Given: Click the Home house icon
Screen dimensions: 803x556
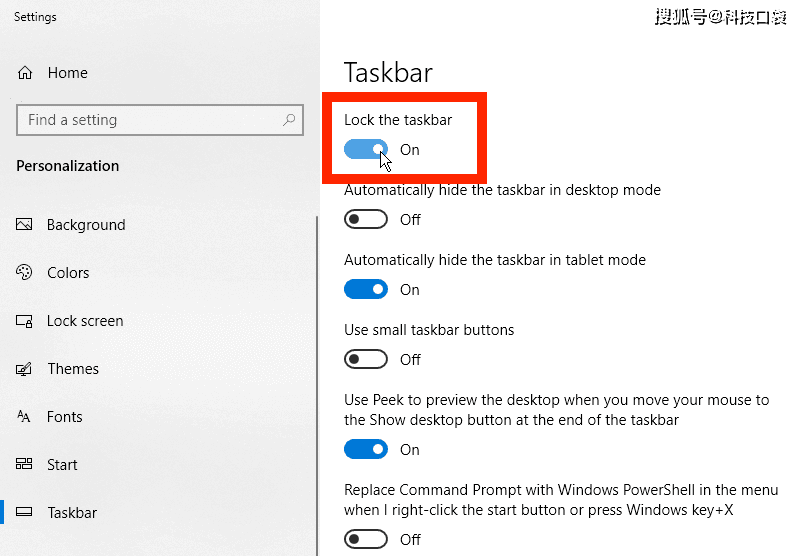Looking at the screenshot, I should pos(25,73).
